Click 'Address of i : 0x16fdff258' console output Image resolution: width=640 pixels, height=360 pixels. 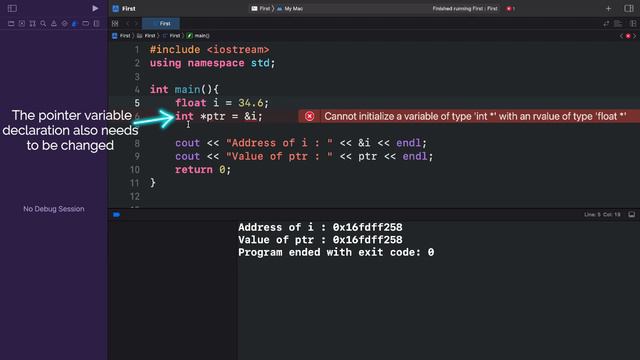tap(320, 227)
